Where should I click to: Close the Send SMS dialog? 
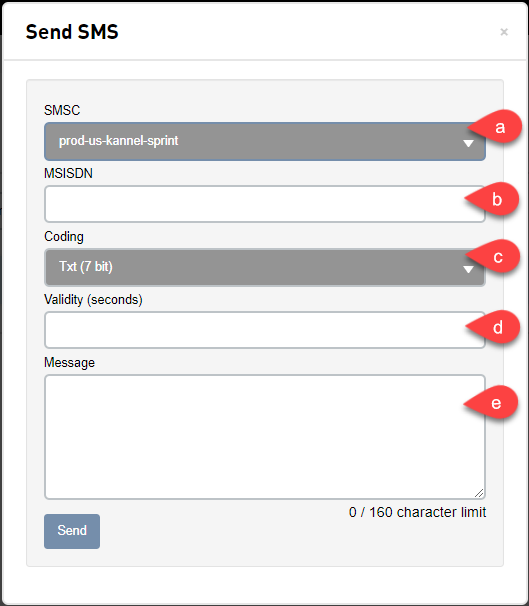tap(504, 32)
